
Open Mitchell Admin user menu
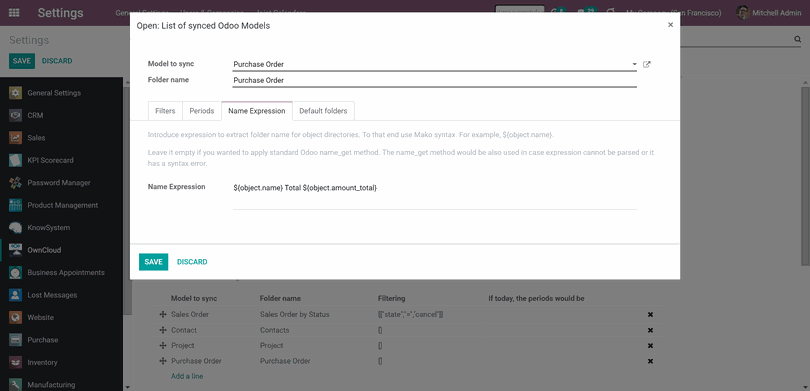point(769,13)
